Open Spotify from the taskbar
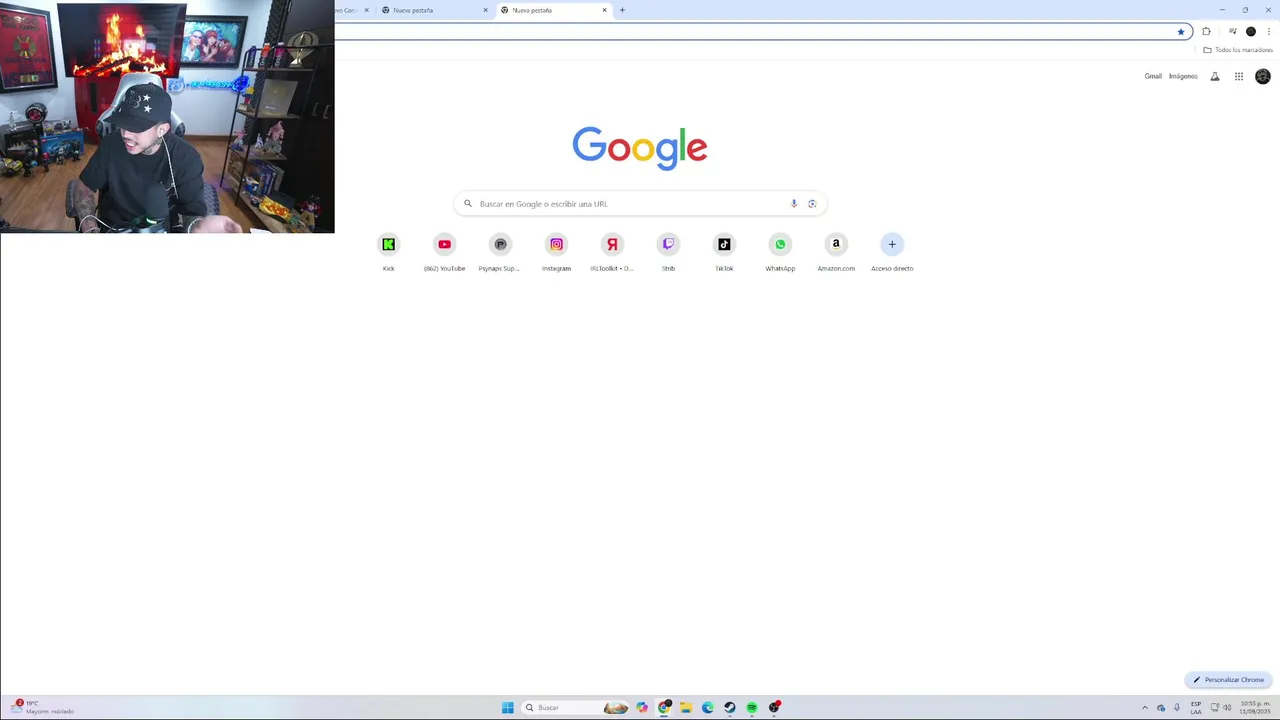1280x720 pixels. point(752,708)
